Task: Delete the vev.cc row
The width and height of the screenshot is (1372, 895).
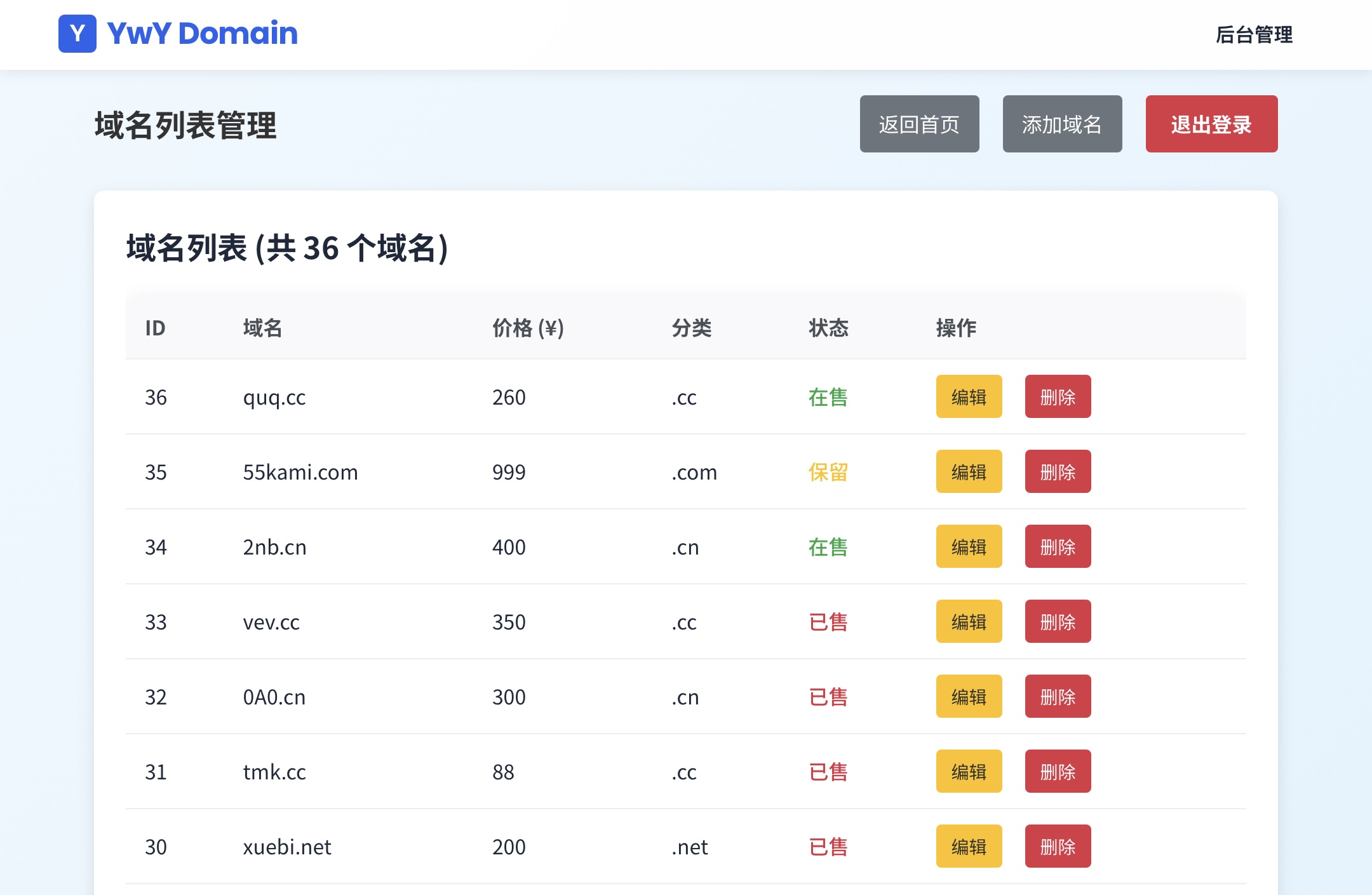Action: [1058, 622]
